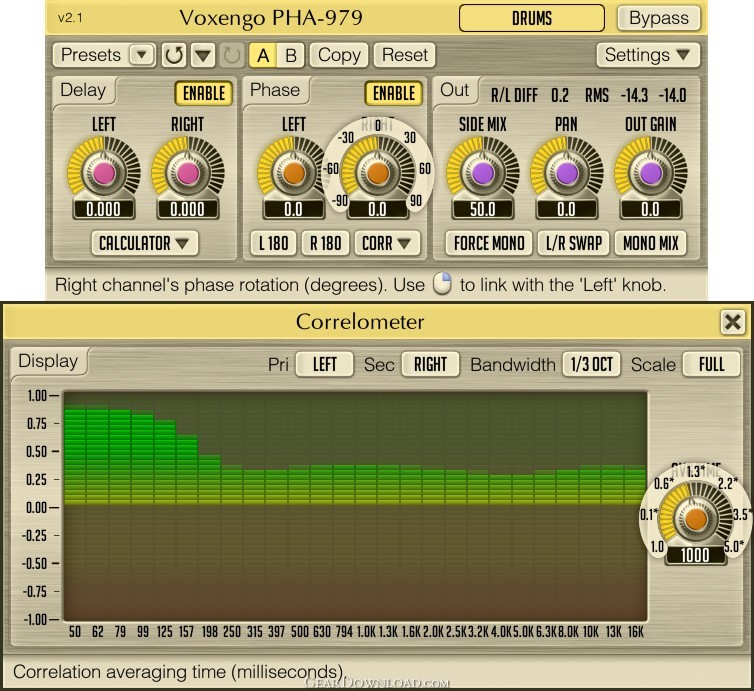Open the Sec RIGHT channel selector
Image resolution: width=754 pixels, height=691 pixels.
(430, 364)
